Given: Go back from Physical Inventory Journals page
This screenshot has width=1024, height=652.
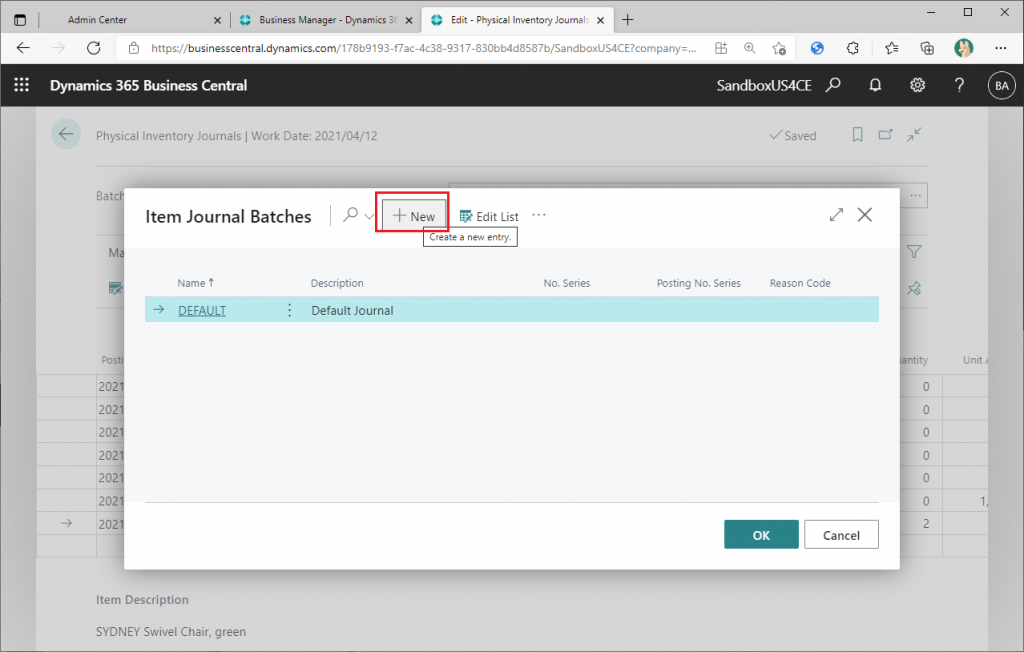Looking at the screenshot, I should (66, 135).
